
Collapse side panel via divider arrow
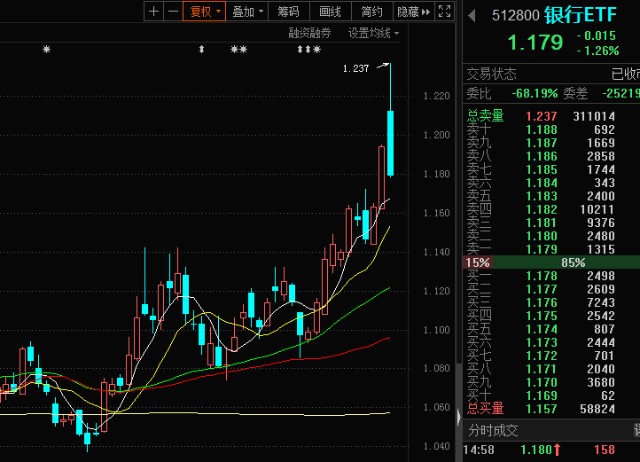pos(458,416)
